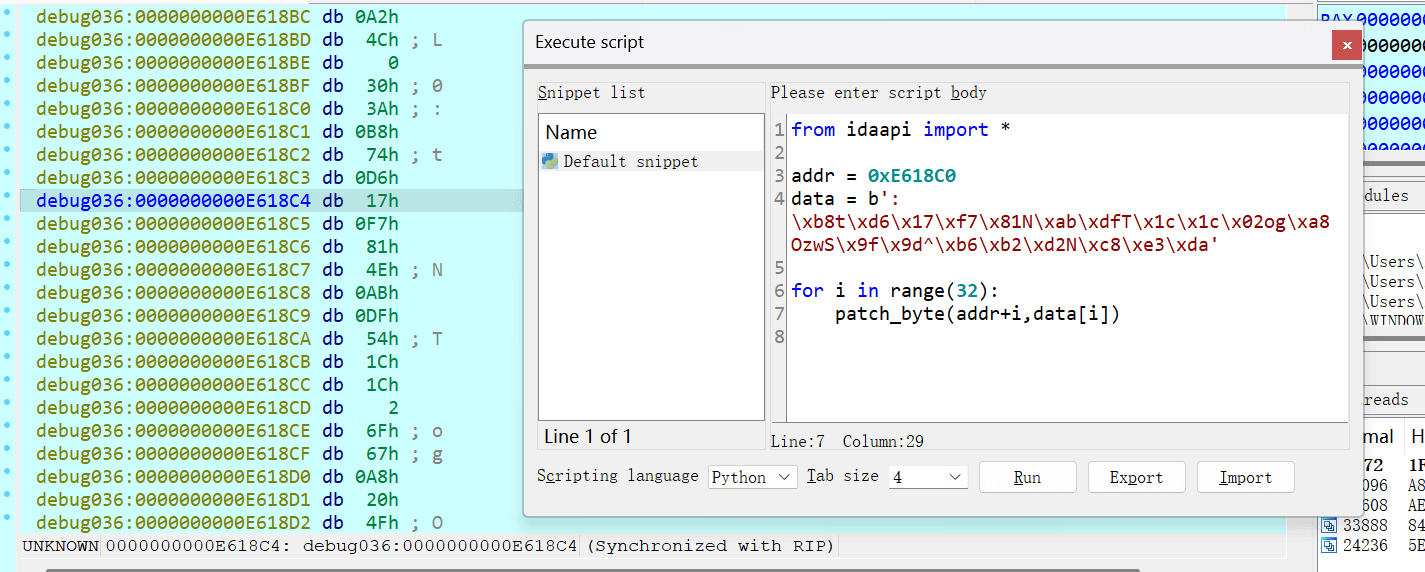Select Default snippet in the snippet list
This screenshot has width=1425, height=572.
coord(631,161)
